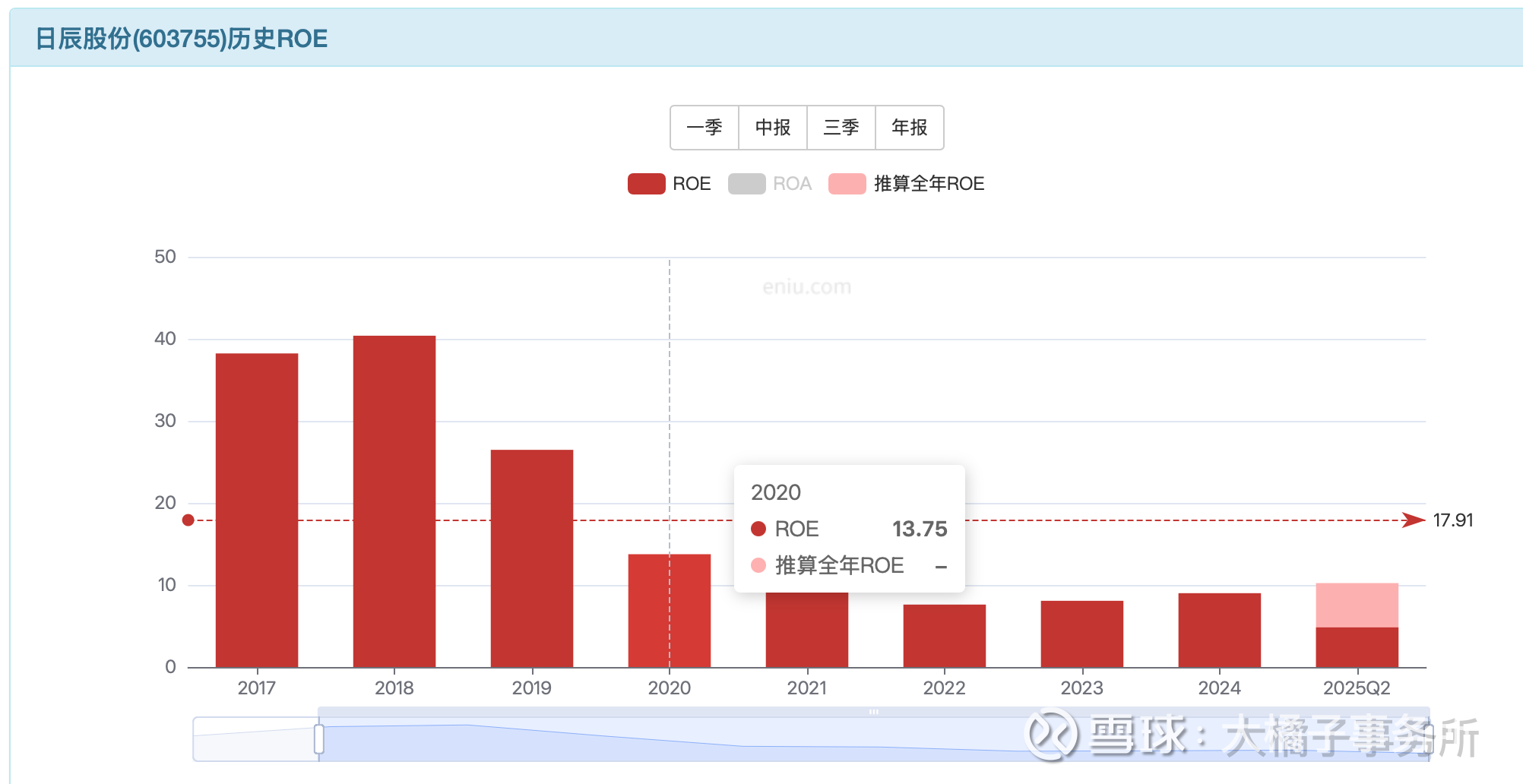
Task: Switch to the 三季 report tab
Action: click(841, 128)
